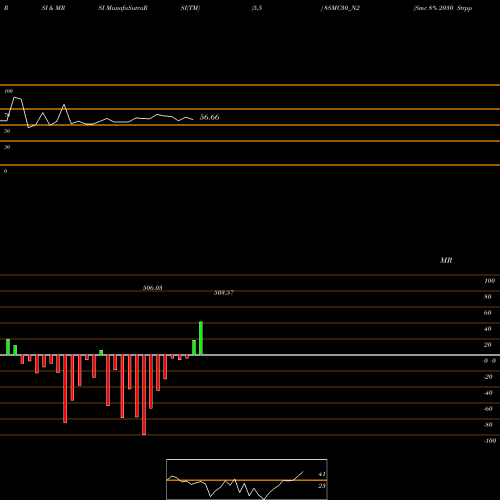The width and height of the screenshot is (500, 500).
Task: Click the 20 label on MR axis
Action: point(488,345)
